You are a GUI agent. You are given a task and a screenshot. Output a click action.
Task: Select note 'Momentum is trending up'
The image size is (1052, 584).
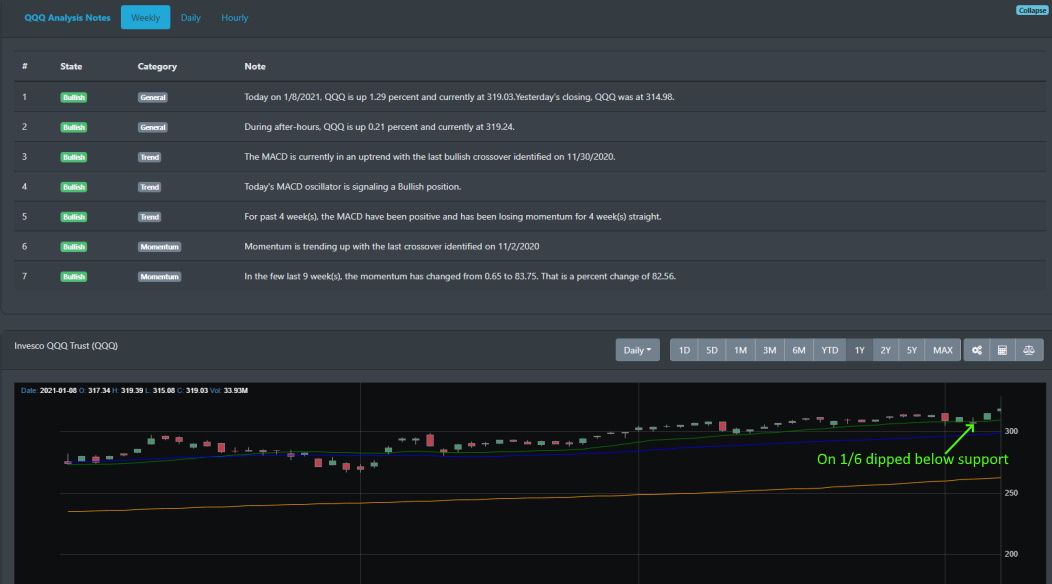point(392,246)
